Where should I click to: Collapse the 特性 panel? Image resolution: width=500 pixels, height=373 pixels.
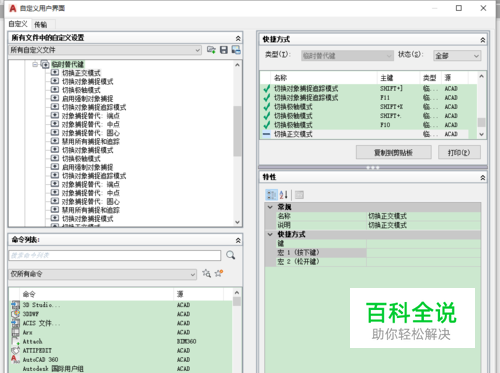click(482, 178)
